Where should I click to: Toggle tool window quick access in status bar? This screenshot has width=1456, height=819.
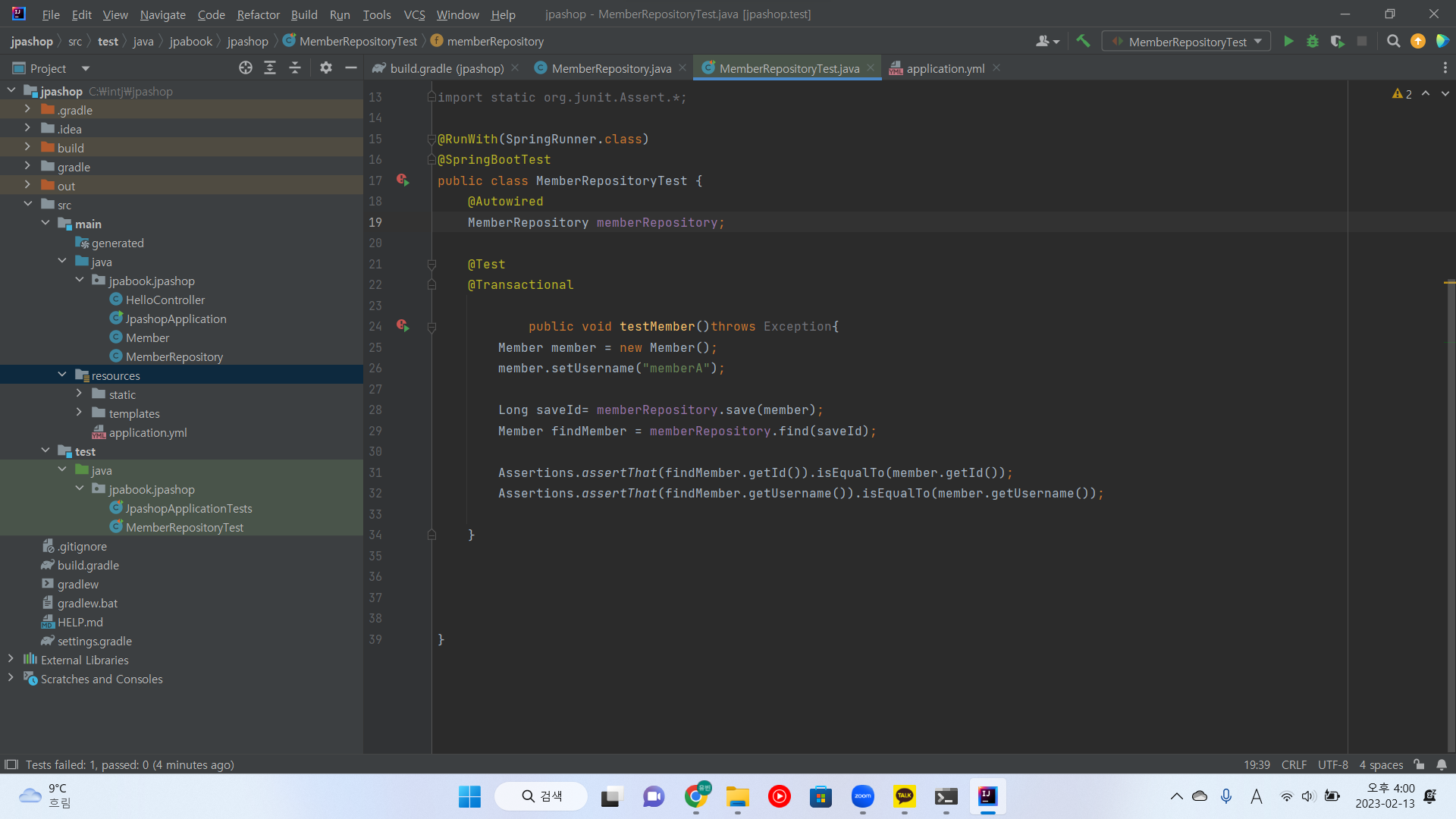11,764
